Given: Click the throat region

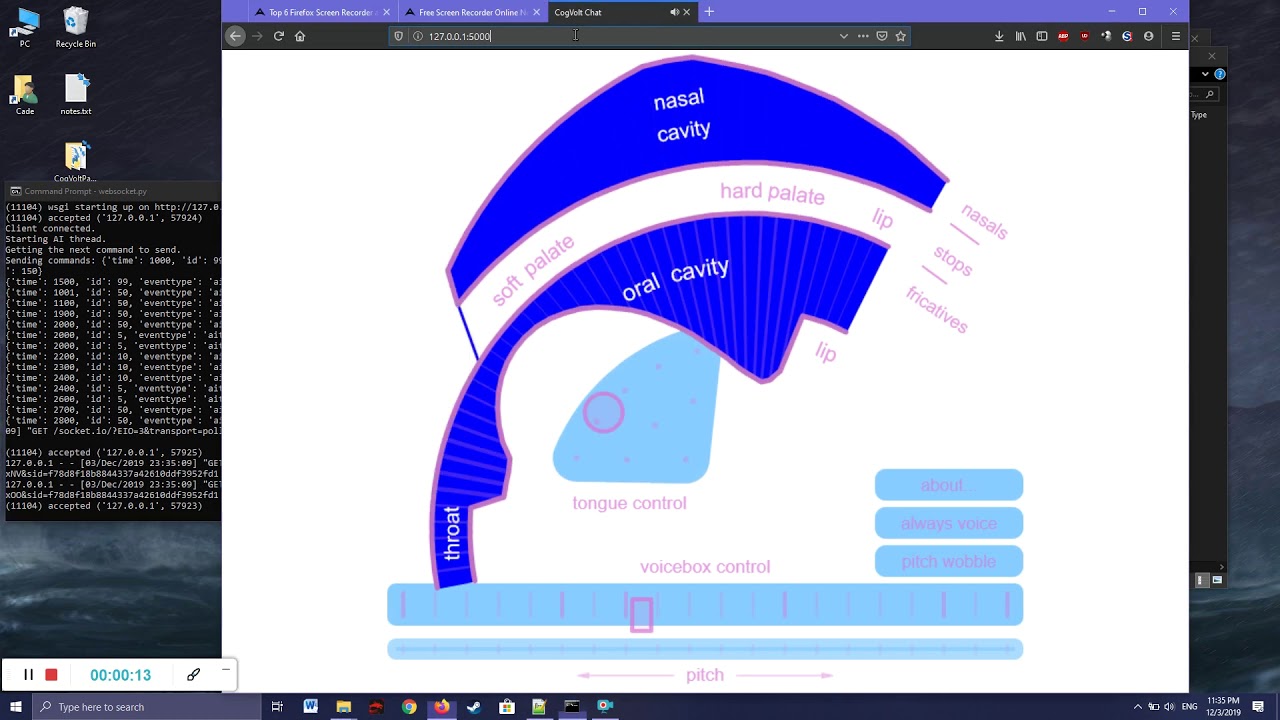Looking at the screenshot, I should pos(452,533).
